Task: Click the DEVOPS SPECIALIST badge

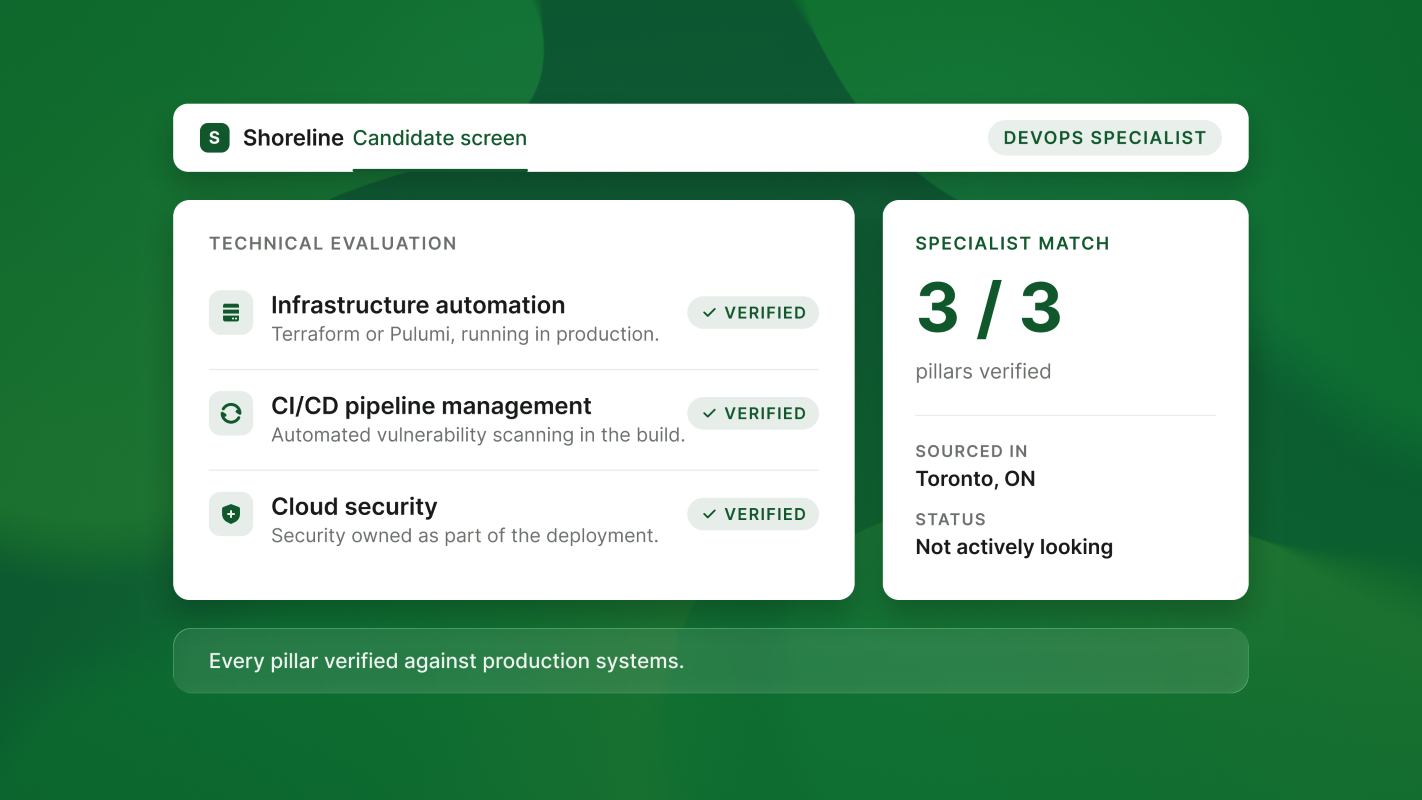Action: click(x=1105, y=138)
